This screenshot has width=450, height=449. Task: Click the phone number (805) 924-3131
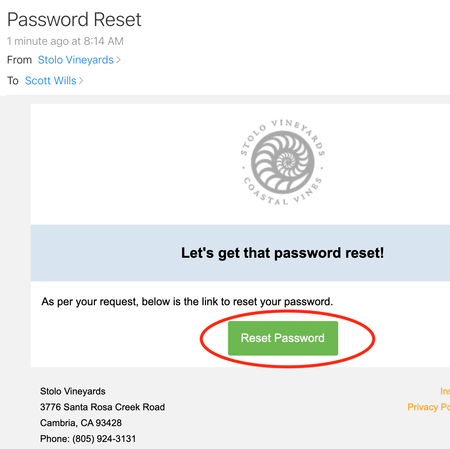point(104,439)
